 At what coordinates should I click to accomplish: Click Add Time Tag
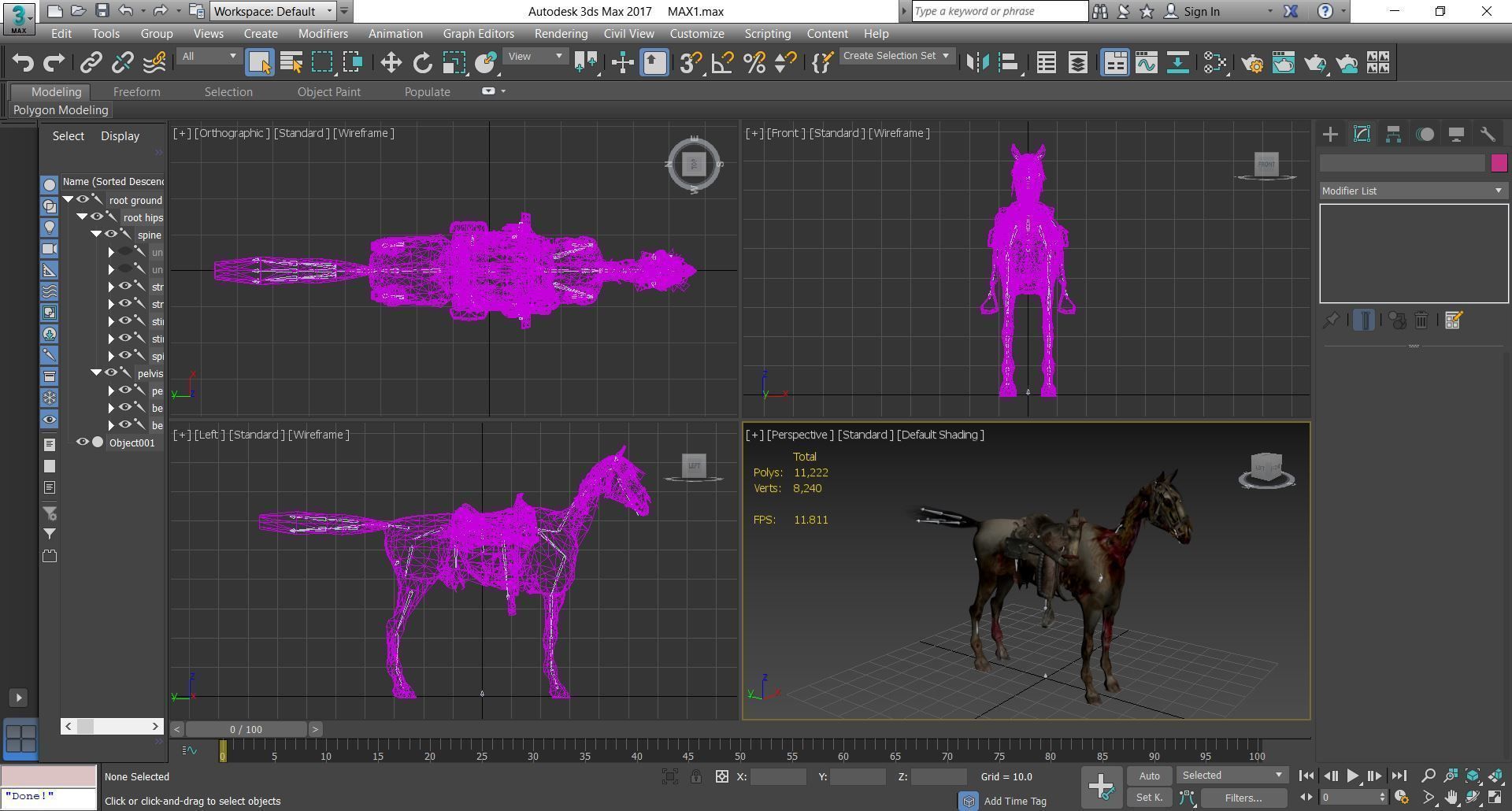coord(1014,801)
